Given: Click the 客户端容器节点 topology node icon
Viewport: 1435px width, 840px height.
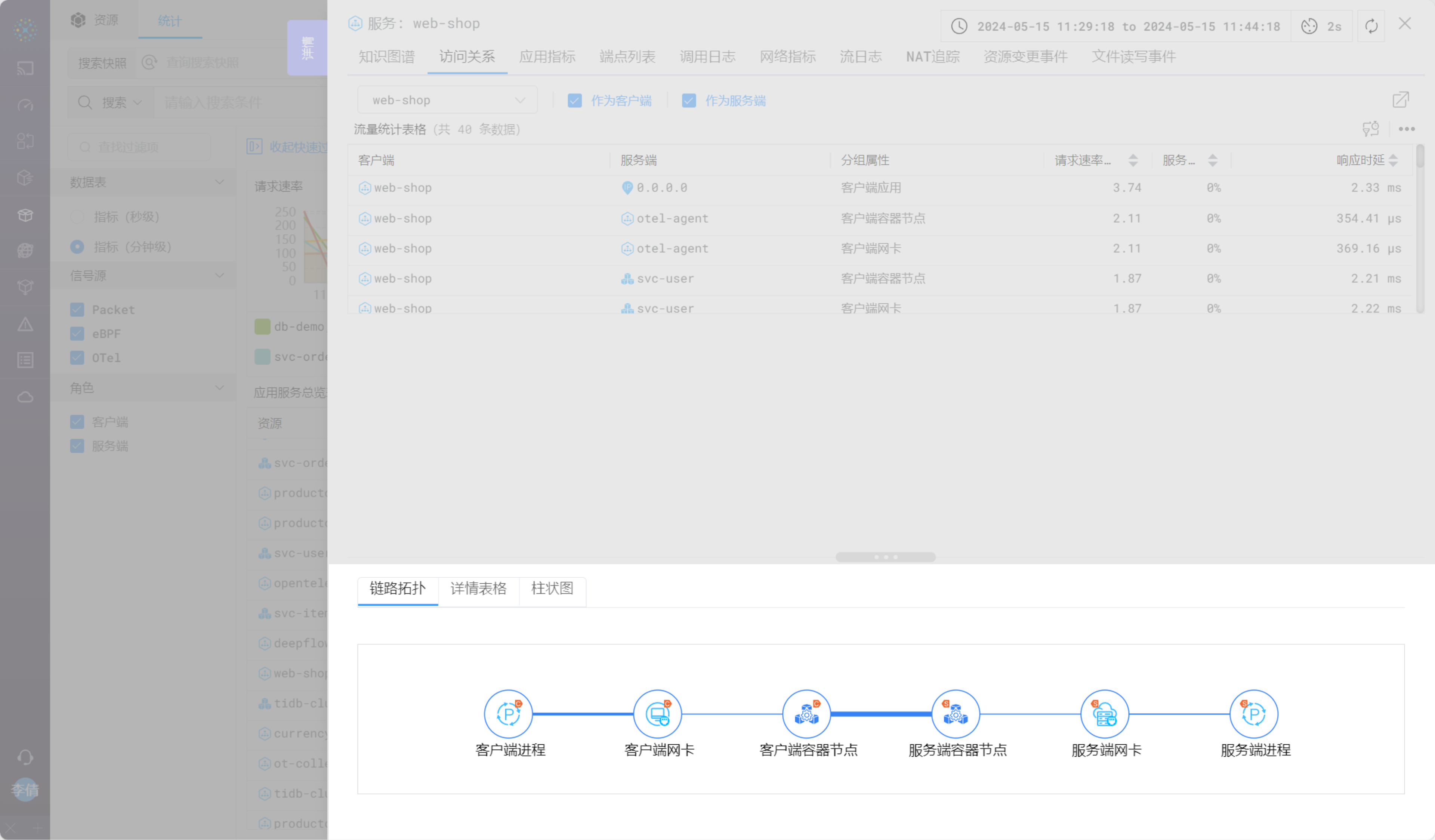Looking at the screenshot, I should point(806,714).
